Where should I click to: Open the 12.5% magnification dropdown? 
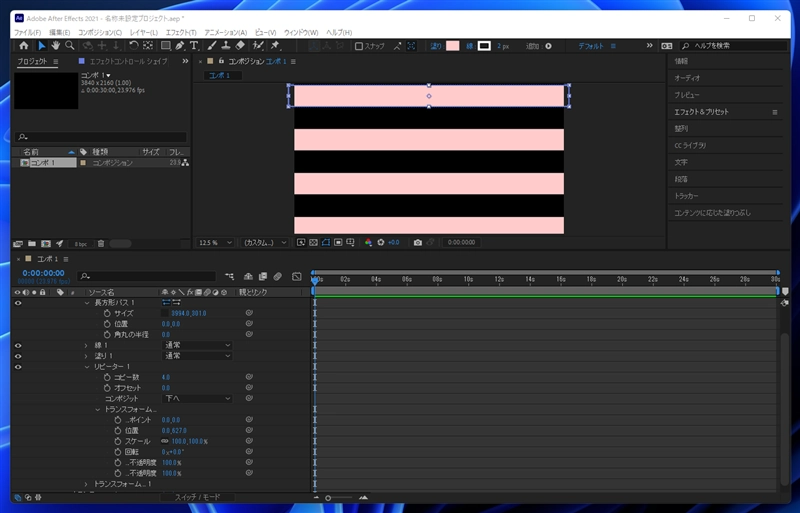click(x=216, y=242)
